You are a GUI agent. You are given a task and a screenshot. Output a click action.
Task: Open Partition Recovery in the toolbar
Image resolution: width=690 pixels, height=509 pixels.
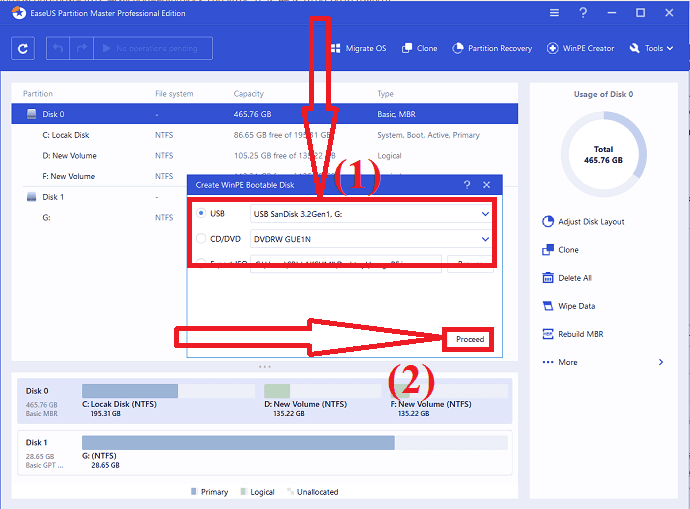pos(492,48)
